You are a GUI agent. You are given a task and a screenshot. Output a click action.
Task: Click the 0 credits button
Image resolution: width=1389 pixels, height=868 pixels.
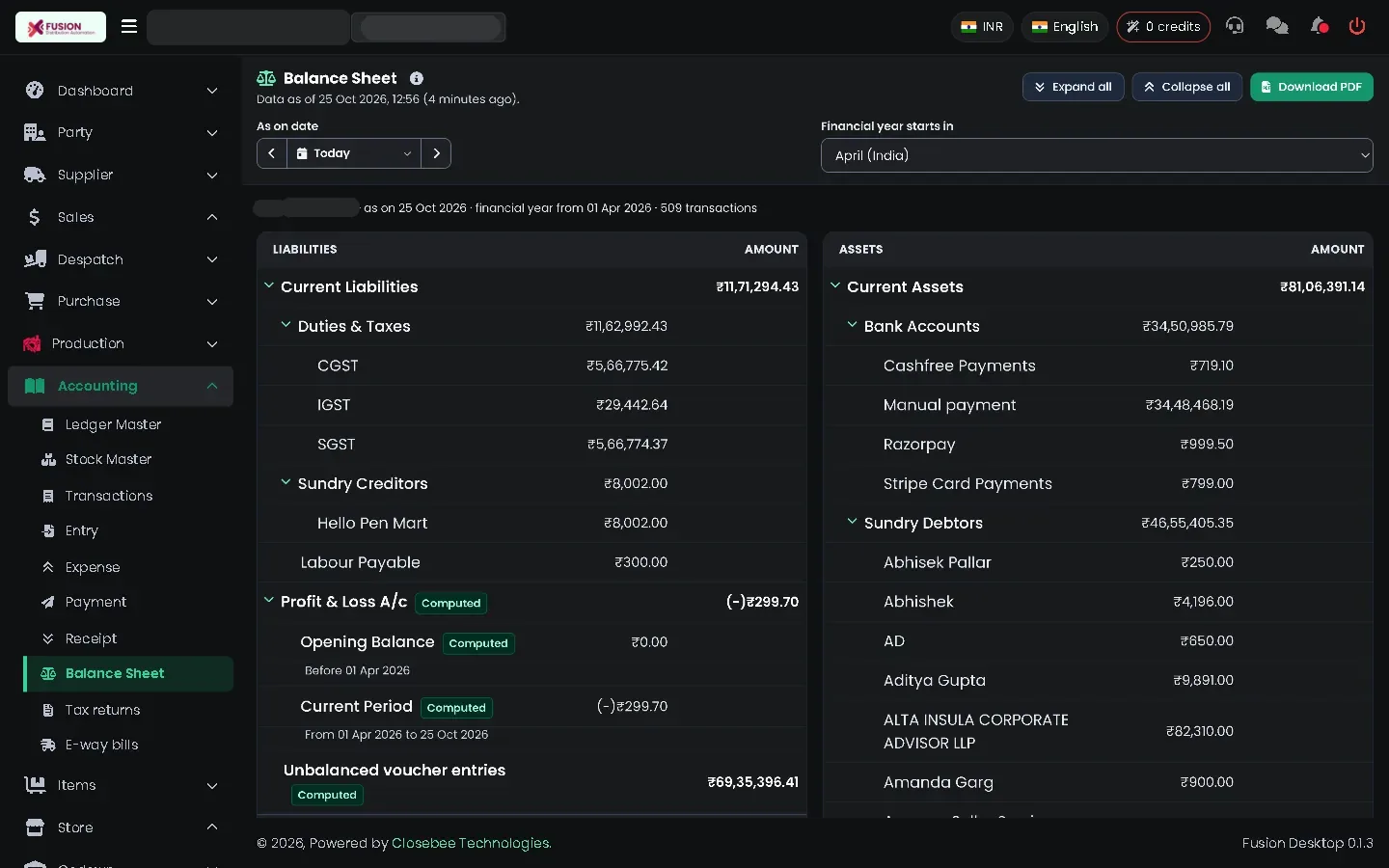(1163, 27)
